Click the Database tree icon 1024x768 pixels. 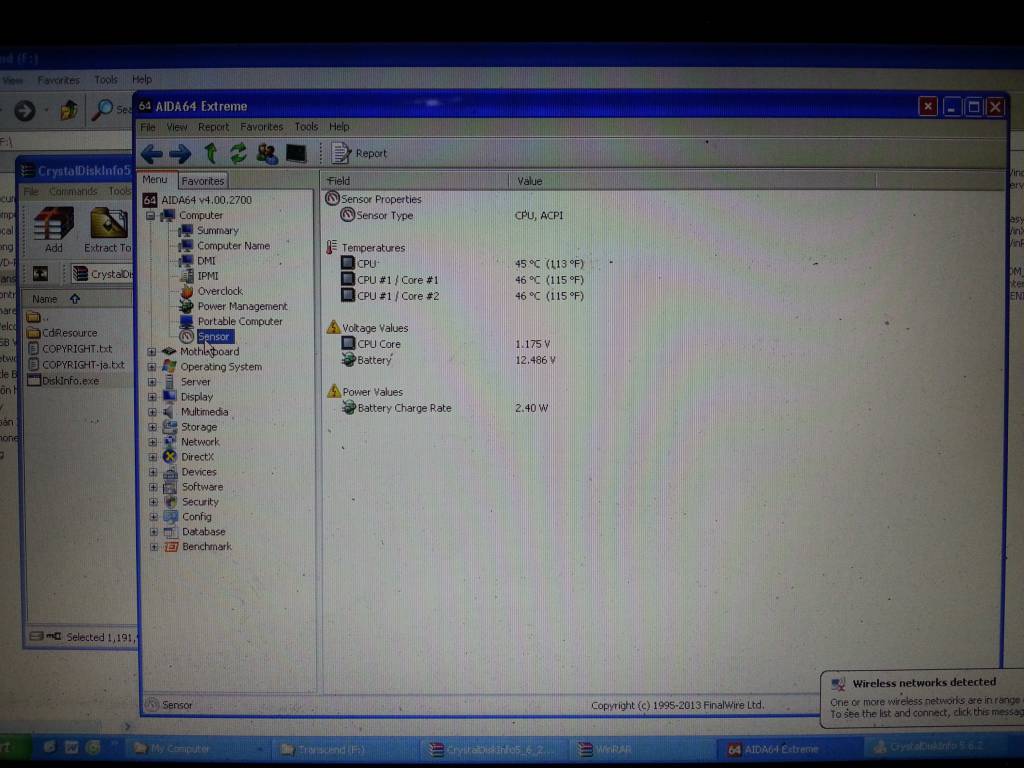[170, 532]
